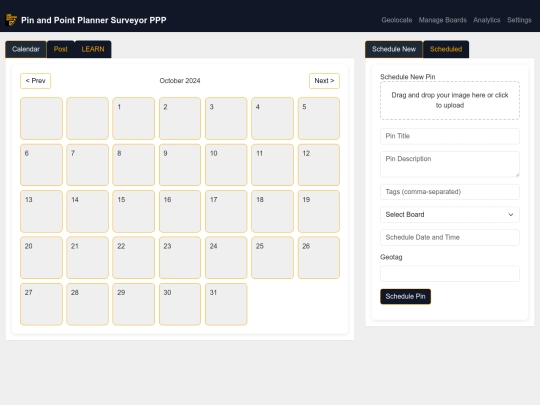Select October 11 on the calendar
The width and height of the screenshot is (540, 405).
[x=272, y=165]
